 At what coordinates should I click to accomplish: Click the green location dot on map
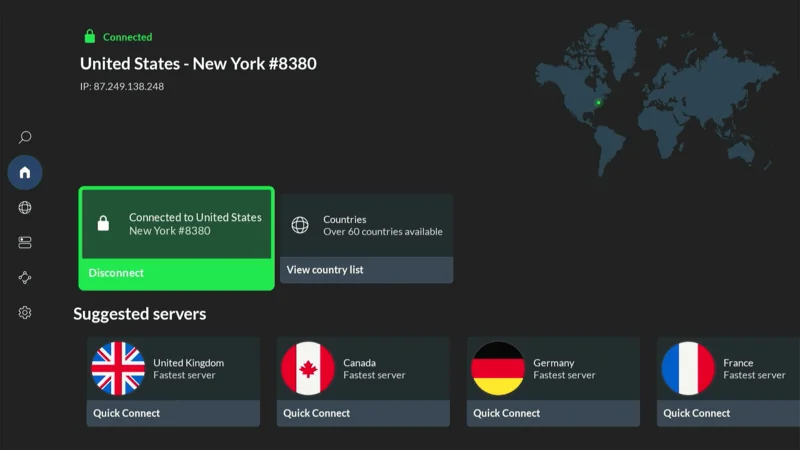pyautogui.click(x=598, y=102)
